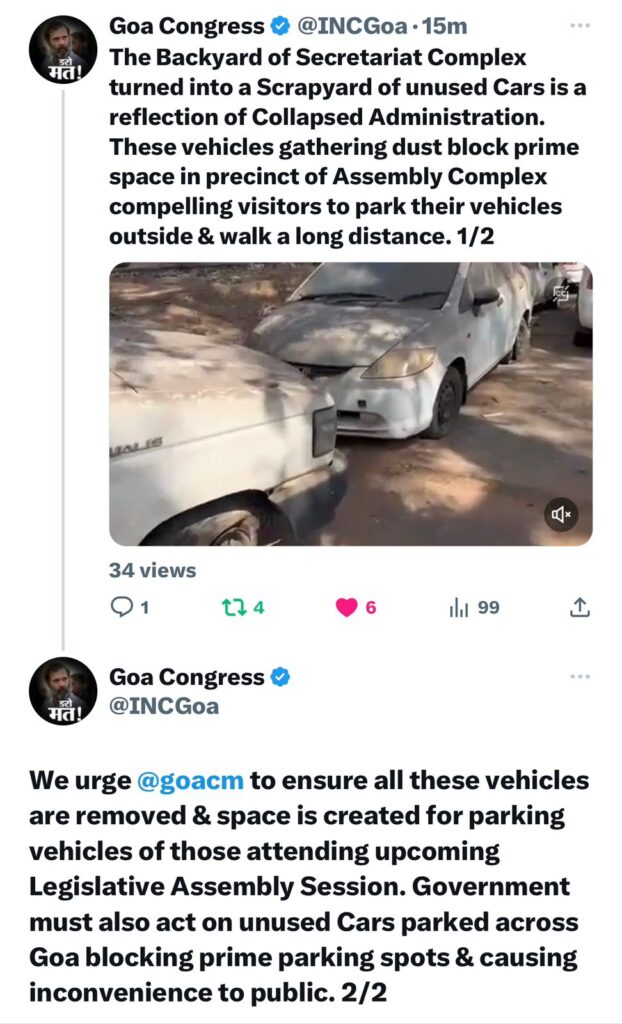Unmute the video with speaker icon

(561, 515)
